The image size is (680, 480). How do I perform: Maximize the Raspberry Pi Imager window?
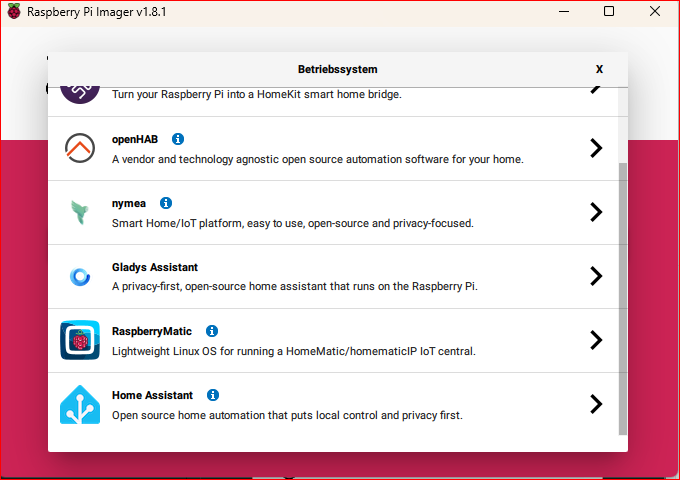(x=609, y=11)
